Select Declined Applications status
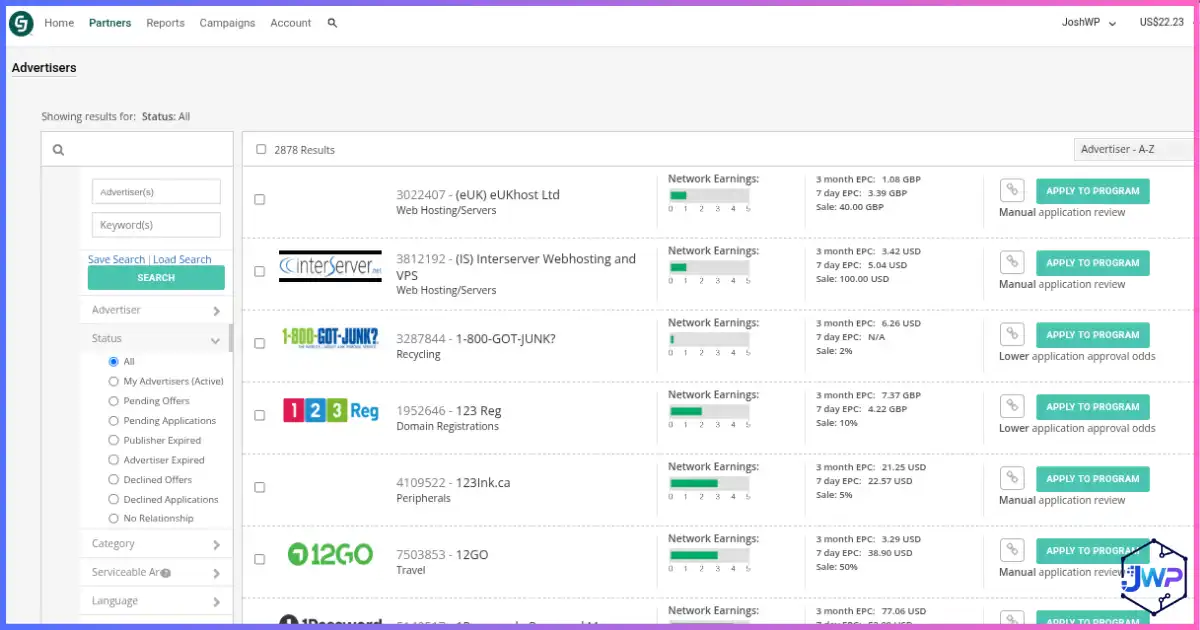Viewport: 1200px width, 630px height. click(x=113, y=499)
